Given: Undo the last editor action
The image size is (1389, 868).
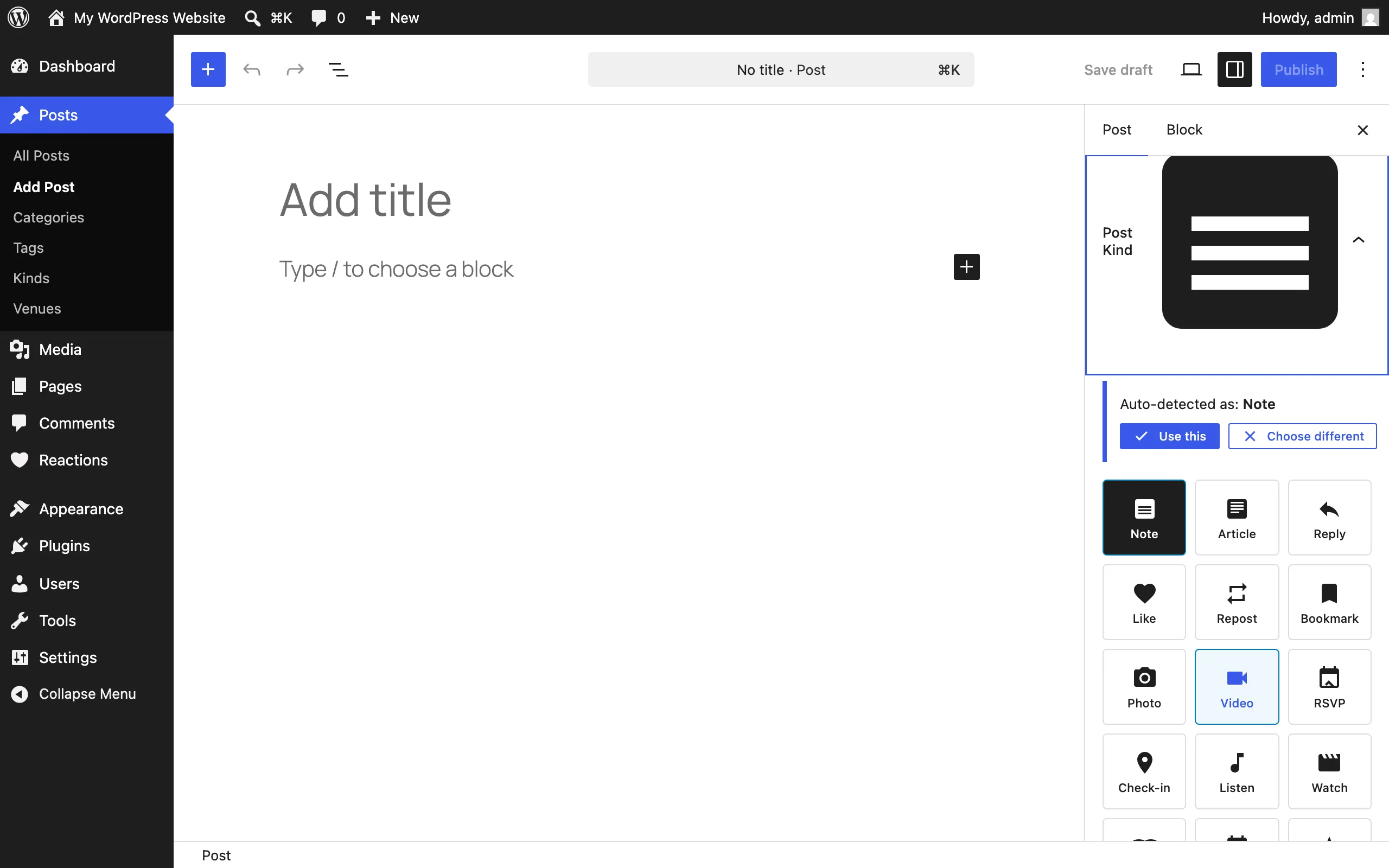Looking at the screenshot, I should tap(251, 69).
